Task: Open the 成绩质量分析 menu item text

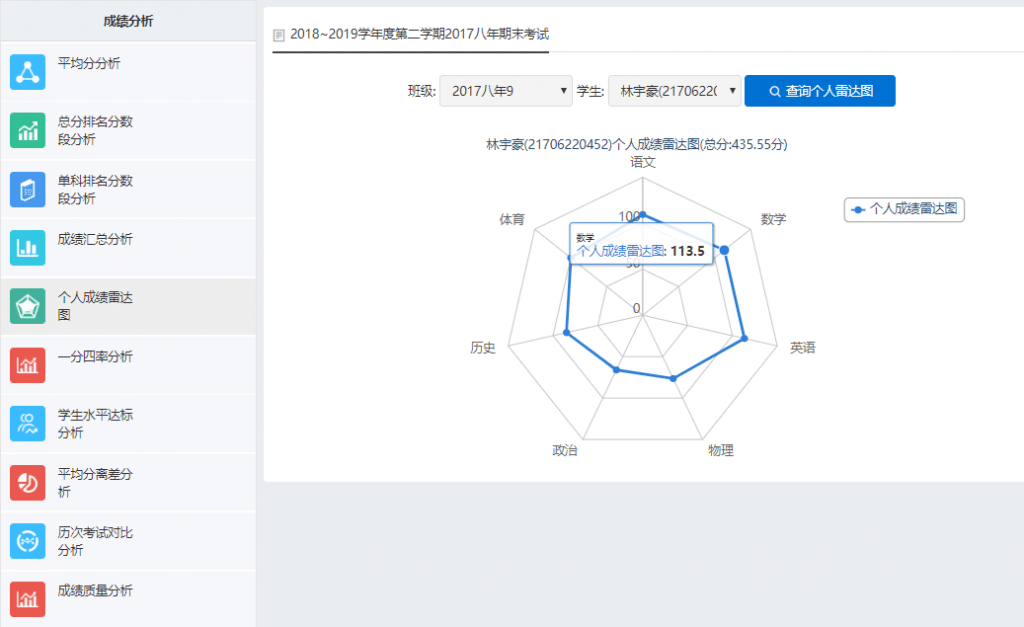Action: 95,591
